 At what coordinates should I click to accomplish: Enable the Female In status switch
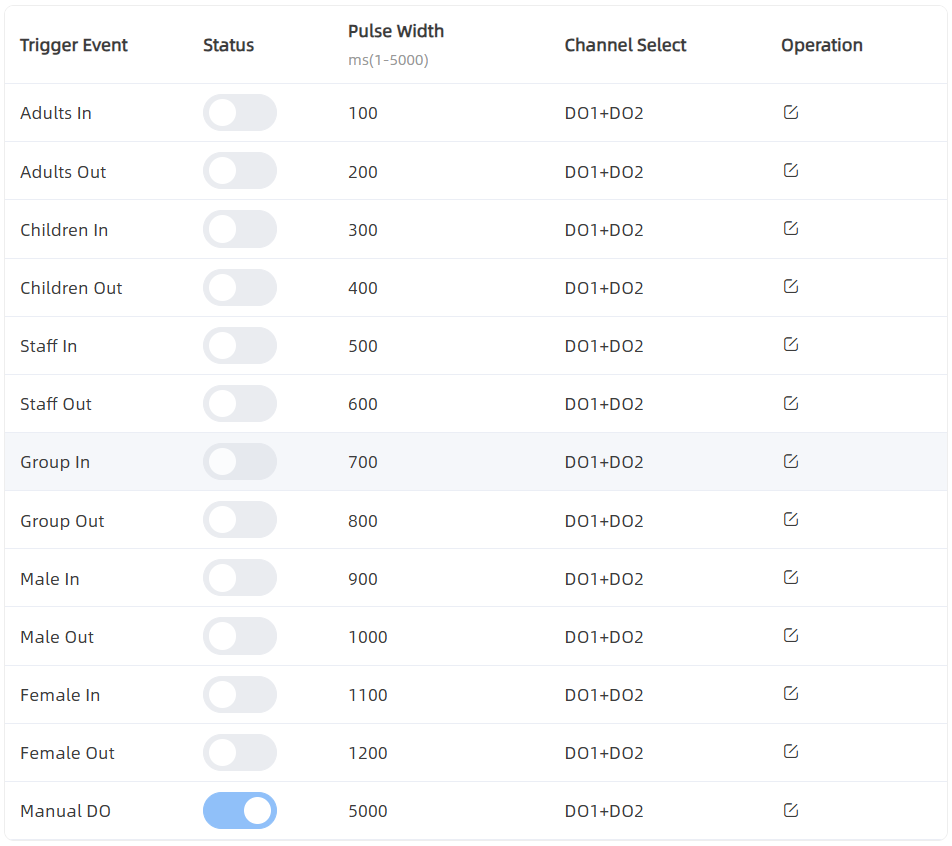pos(239,695)
